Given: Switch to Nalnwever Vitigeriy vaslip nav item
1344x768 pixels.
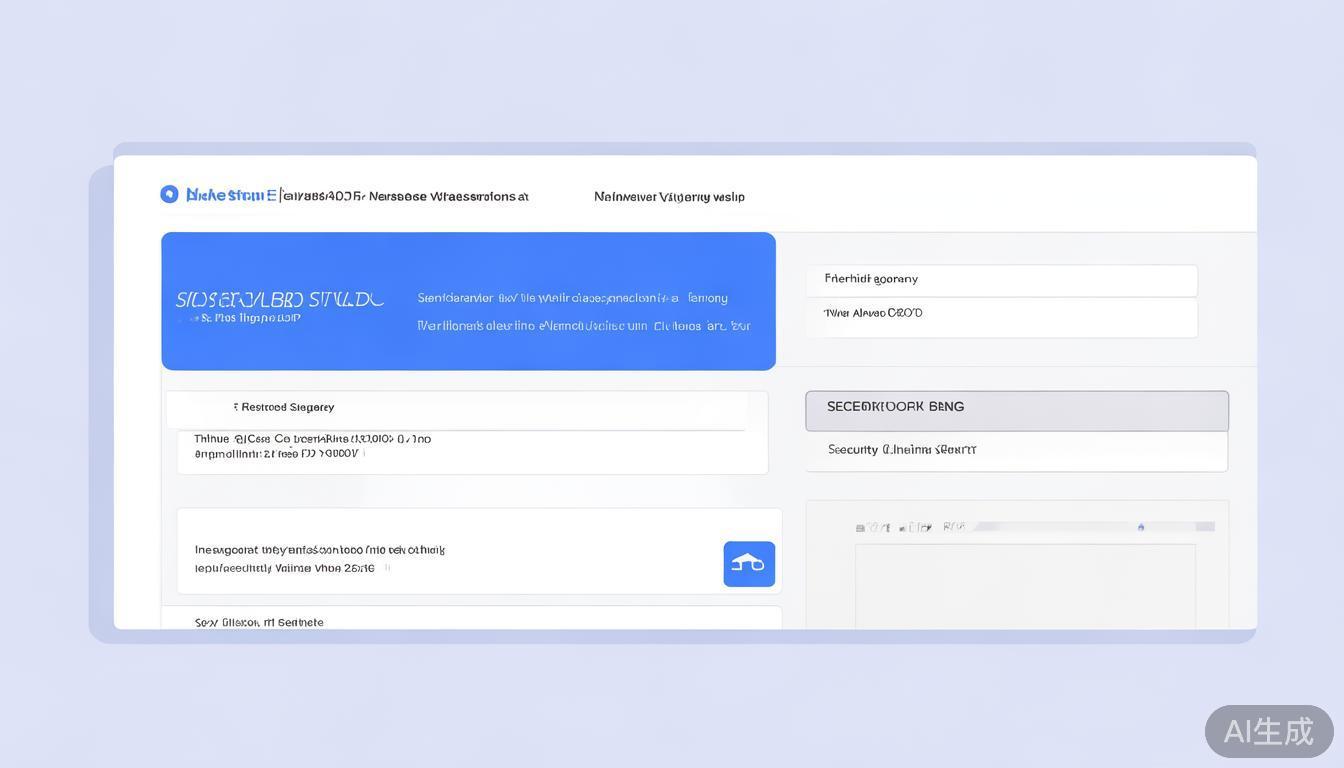Looking at the screenshot, I should (669, 197).
